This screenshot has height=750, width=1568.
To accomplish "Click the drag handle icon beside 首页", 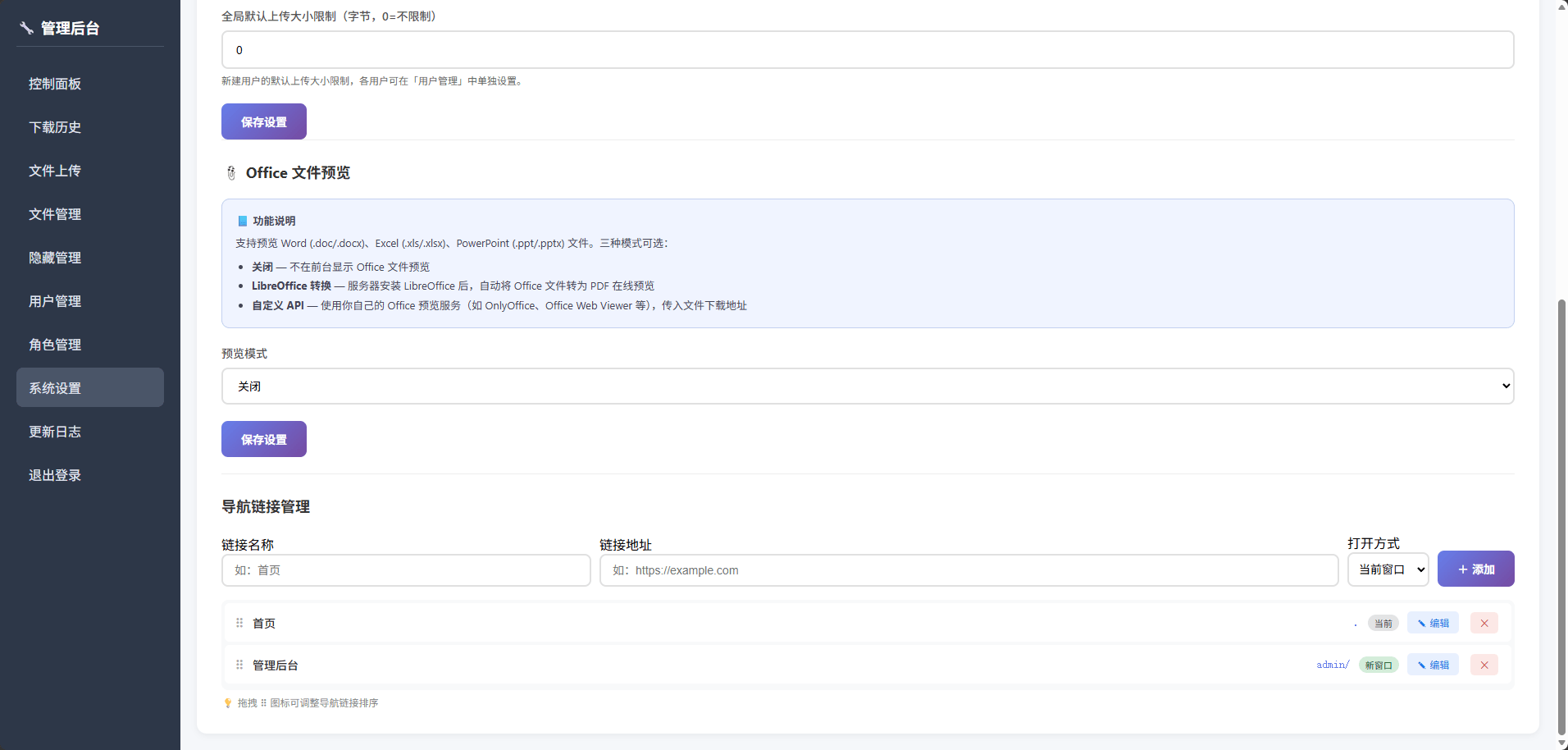I will click(x=239, y=623).
